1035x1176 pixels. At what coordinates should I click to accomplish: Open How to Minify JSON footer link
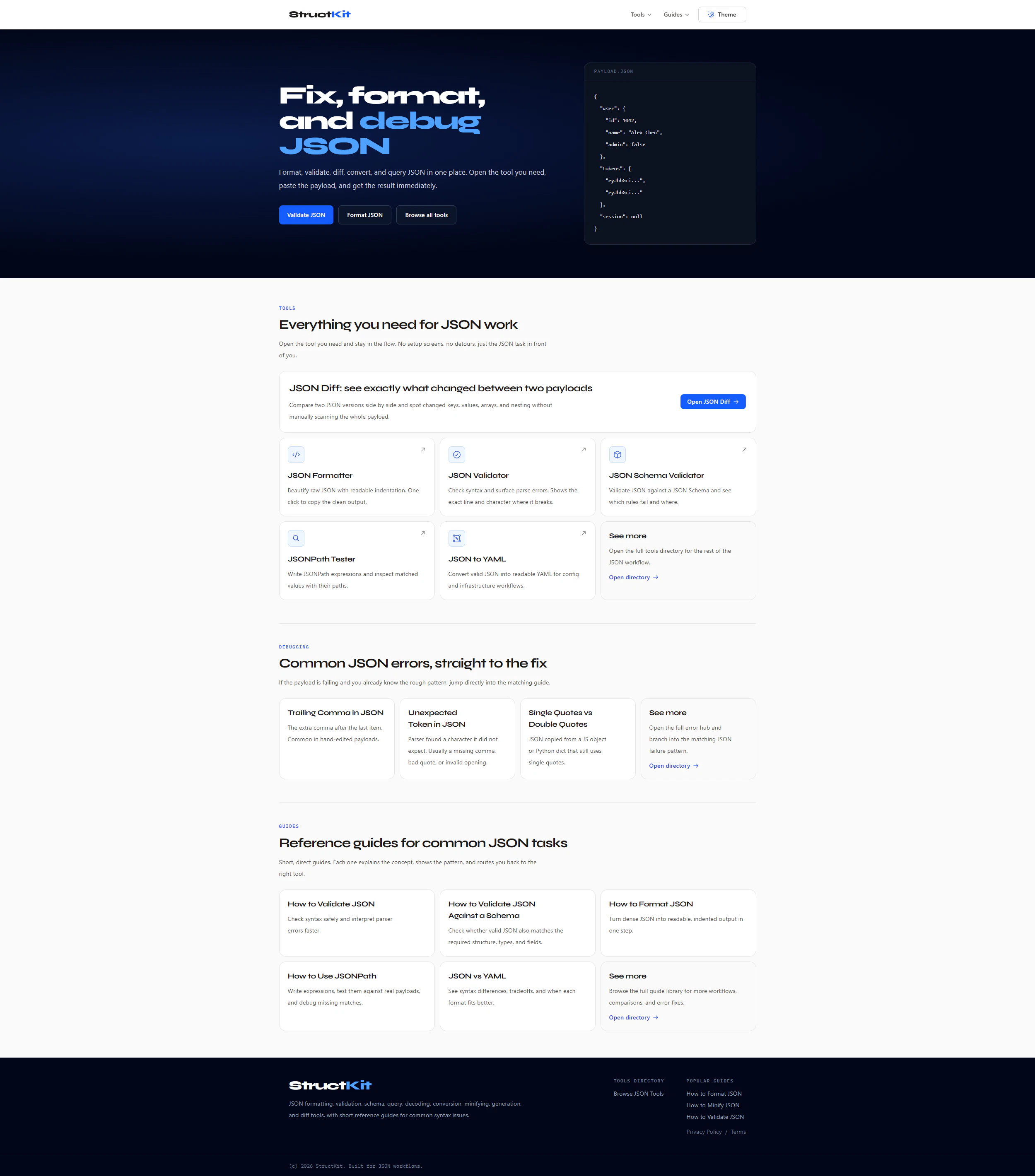pyautogui.click(x=712, y=1105)
